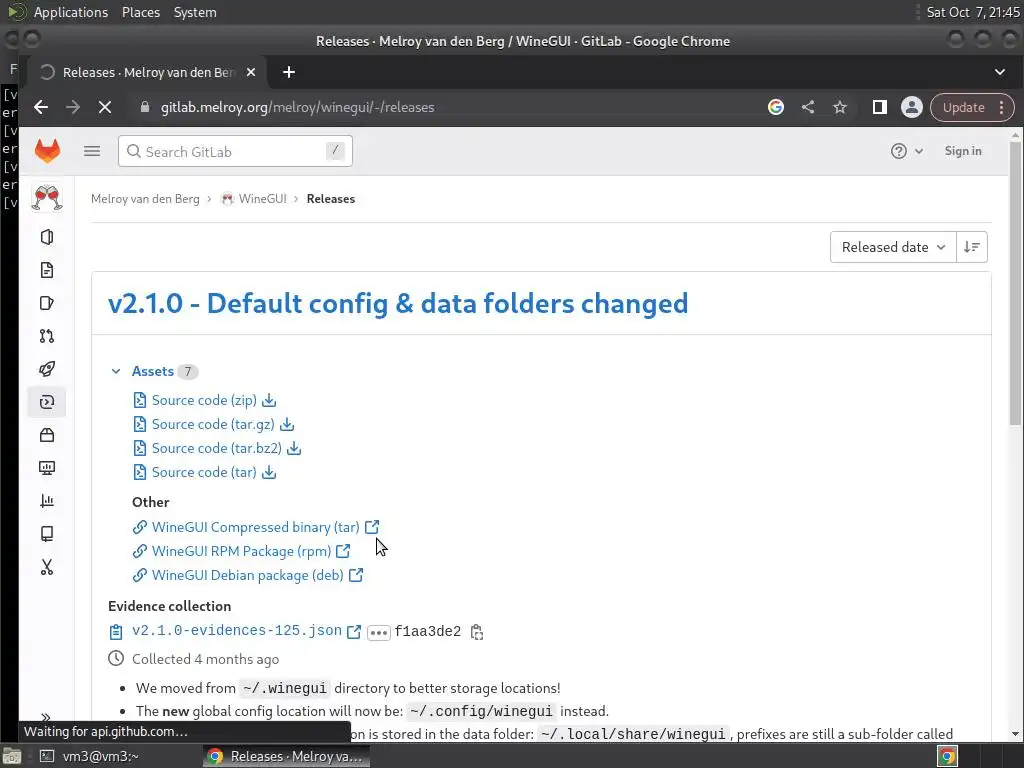Open Project information sidebar icon

pos(47,237)
